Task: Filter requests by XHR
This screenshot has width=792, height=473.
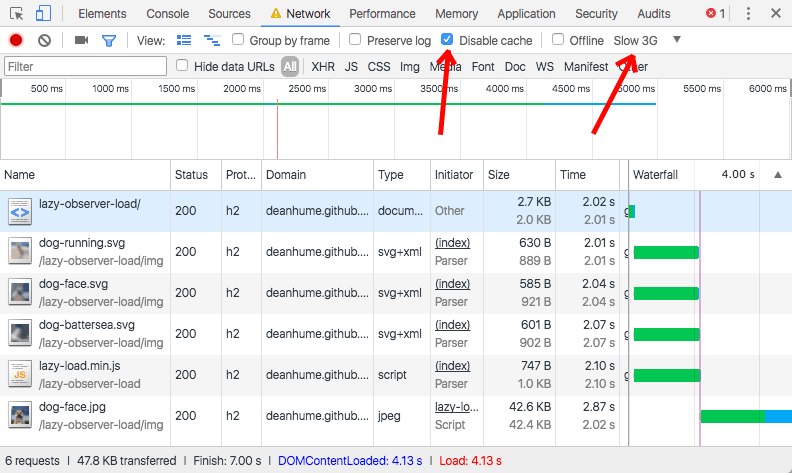Action: point(323,67)
